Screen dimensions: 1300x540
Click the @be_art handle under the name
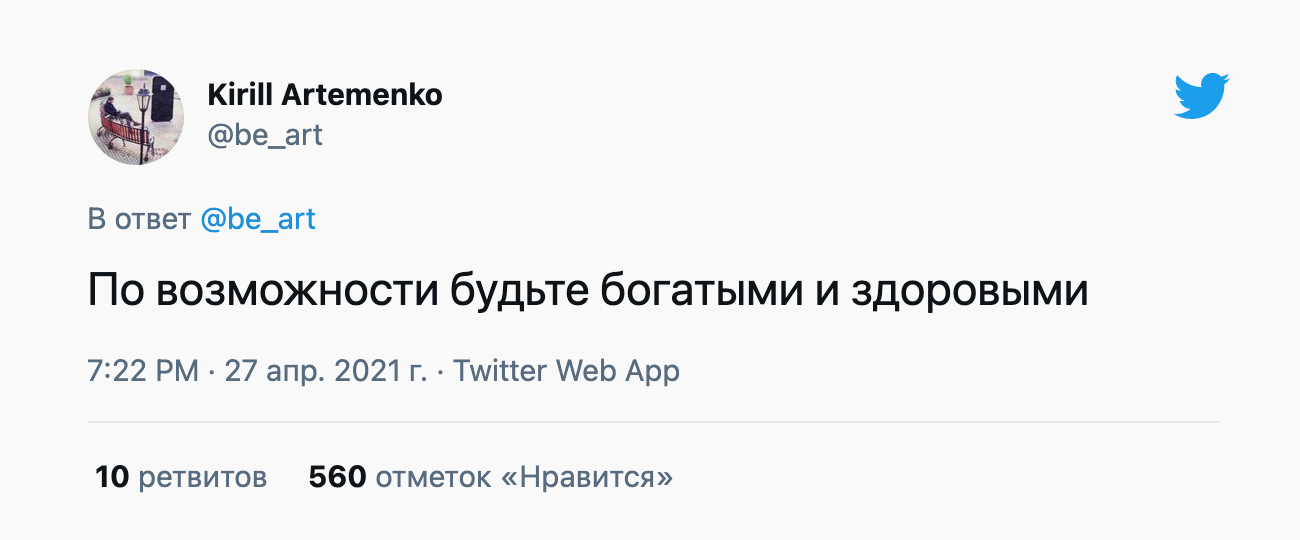click(264, 135)
